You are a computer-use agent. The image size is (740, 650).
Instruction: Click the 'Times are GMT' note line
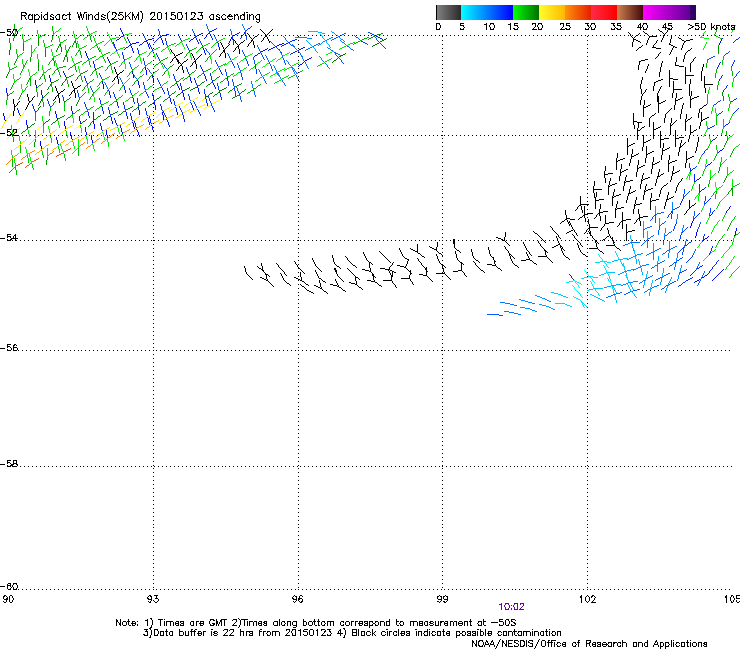(316, 623)
